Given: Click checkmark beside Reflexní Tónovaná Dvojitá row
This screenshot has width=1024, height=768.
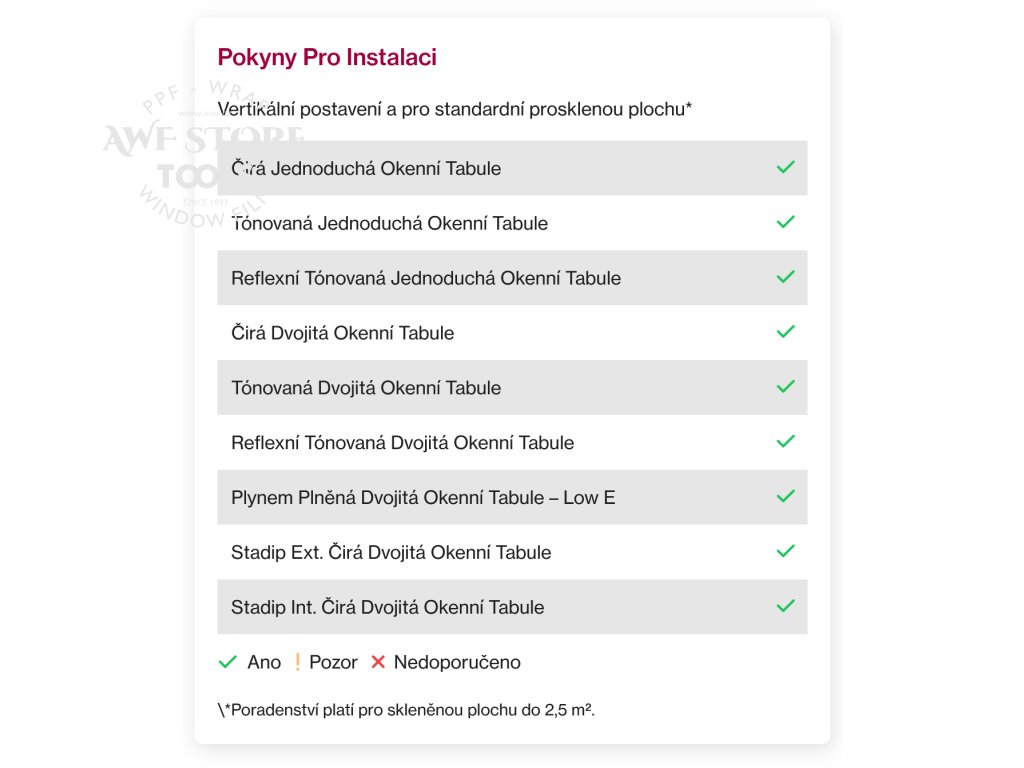Looking at the screenshot, I should pyautogui.click(x=786, y=441).
